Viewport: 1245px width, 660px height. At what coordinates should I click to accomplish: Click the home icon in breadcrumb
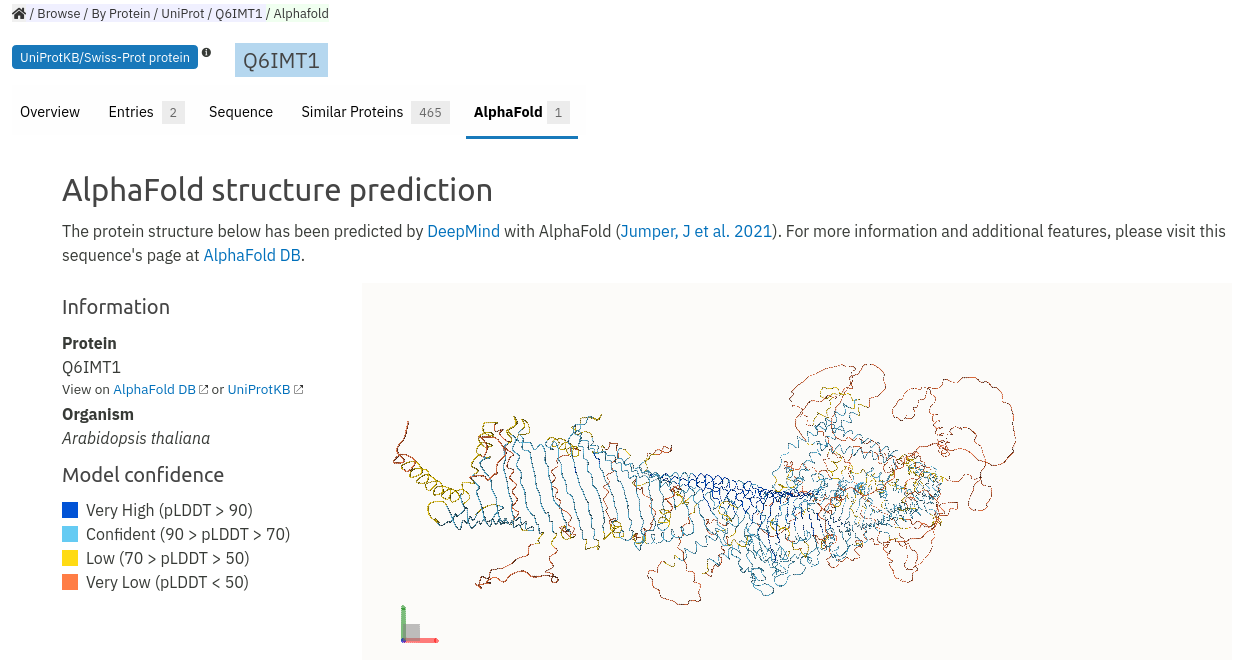tap(19, 14)
